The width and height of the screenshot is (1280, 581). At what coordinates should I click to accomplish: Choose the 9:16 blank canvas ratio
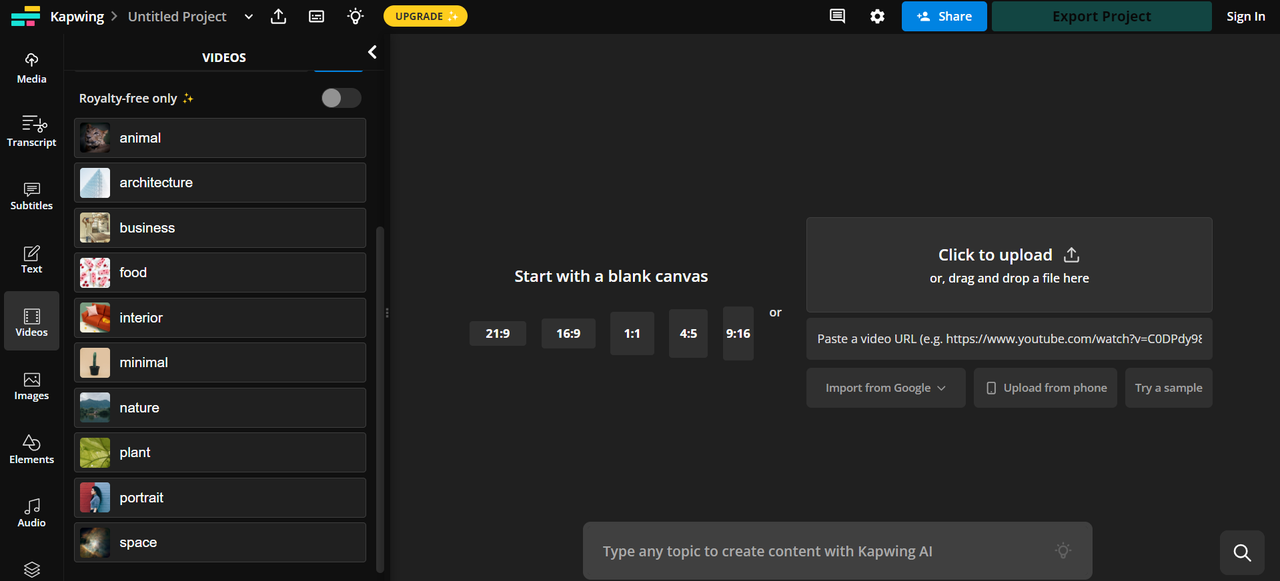coord(738,333)
